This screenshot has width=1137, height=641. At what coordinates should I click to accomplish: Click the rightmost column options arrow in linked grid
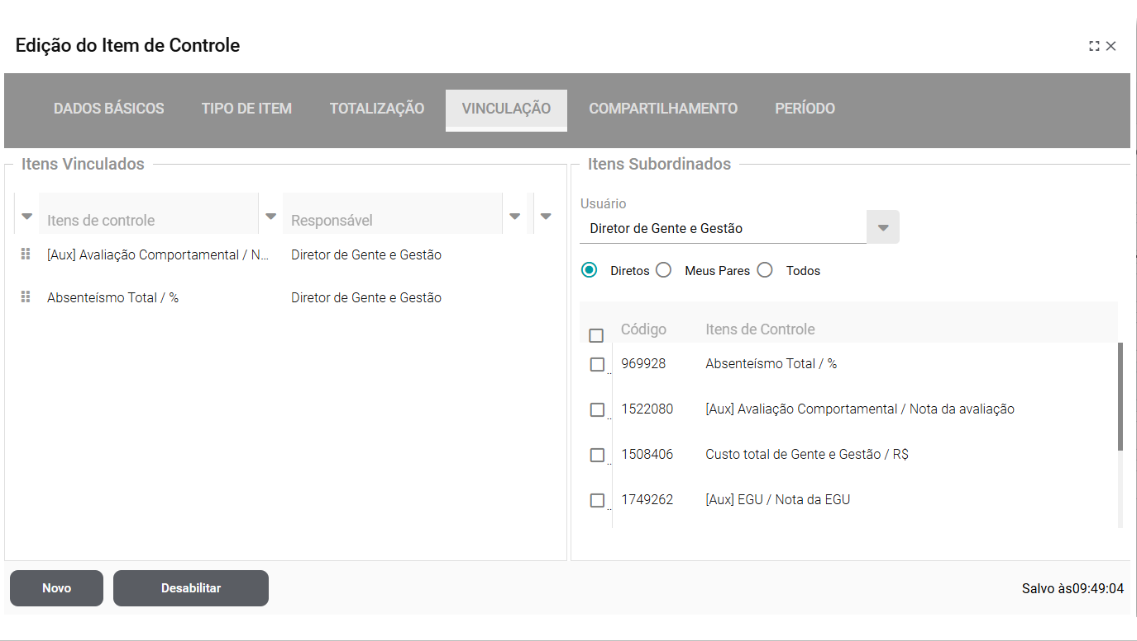tap(546, 216)
